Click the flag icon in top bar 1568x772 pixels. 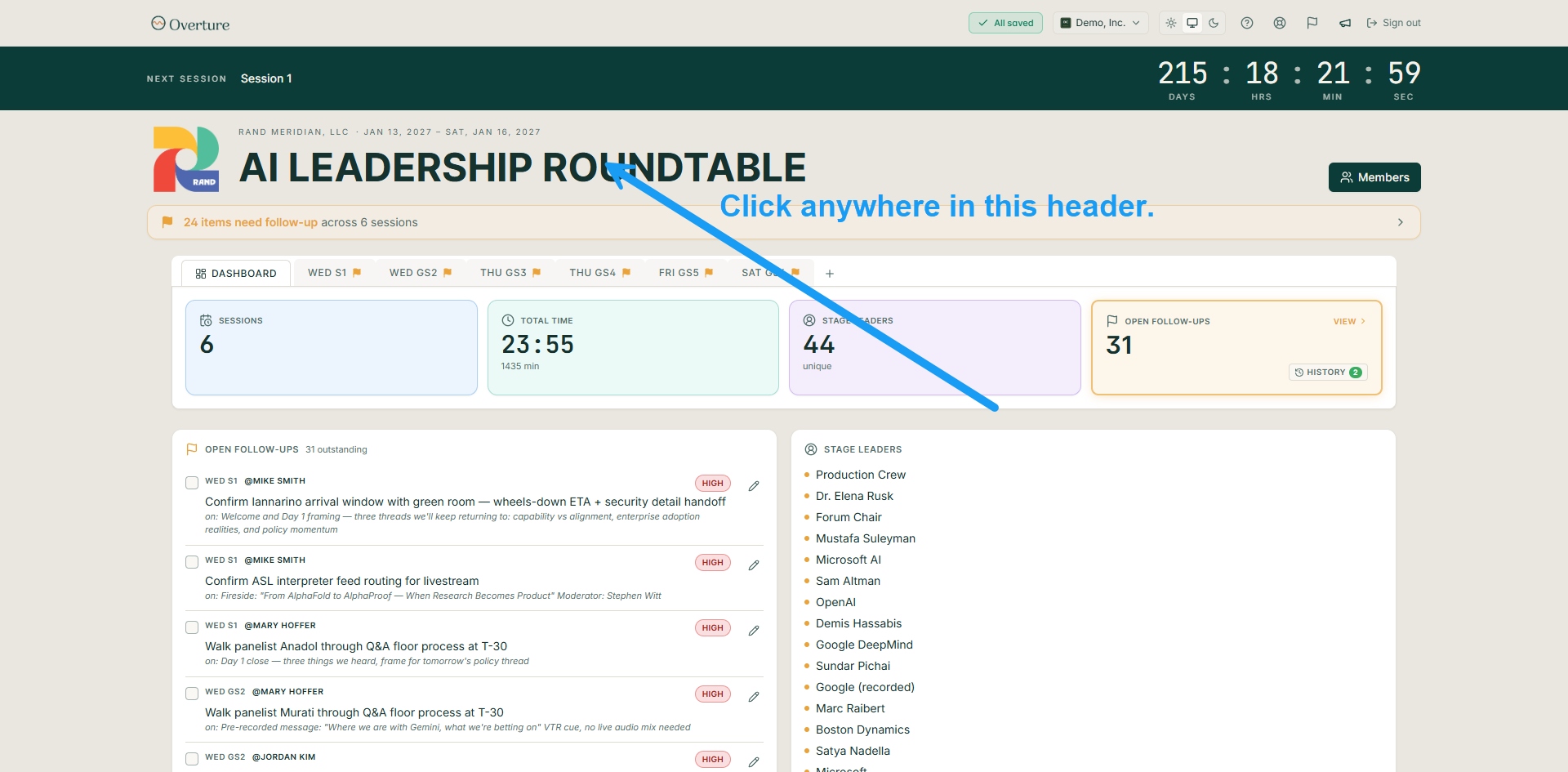(x=1312, y=23)
